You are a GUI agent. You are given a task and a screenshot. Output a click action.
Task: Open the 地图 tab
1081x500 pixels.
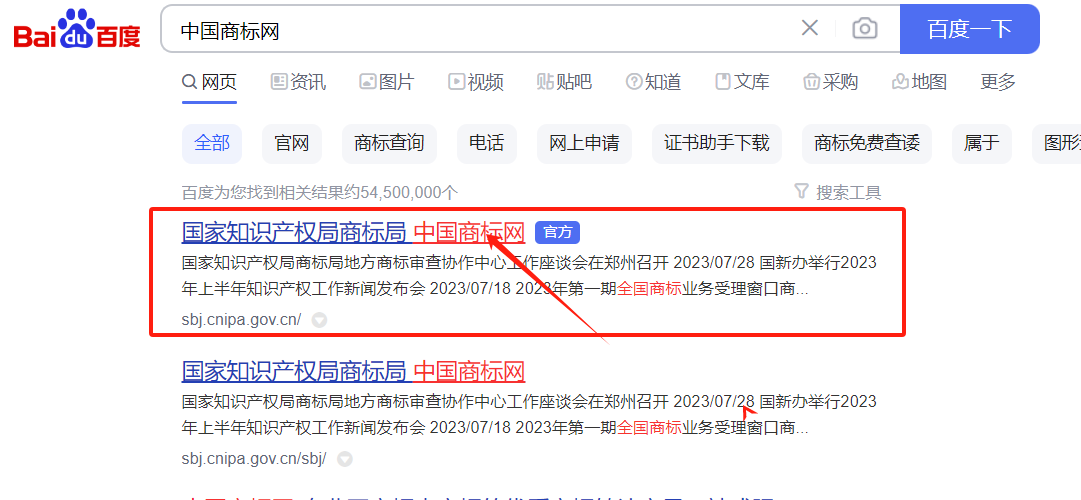(919, 82)
